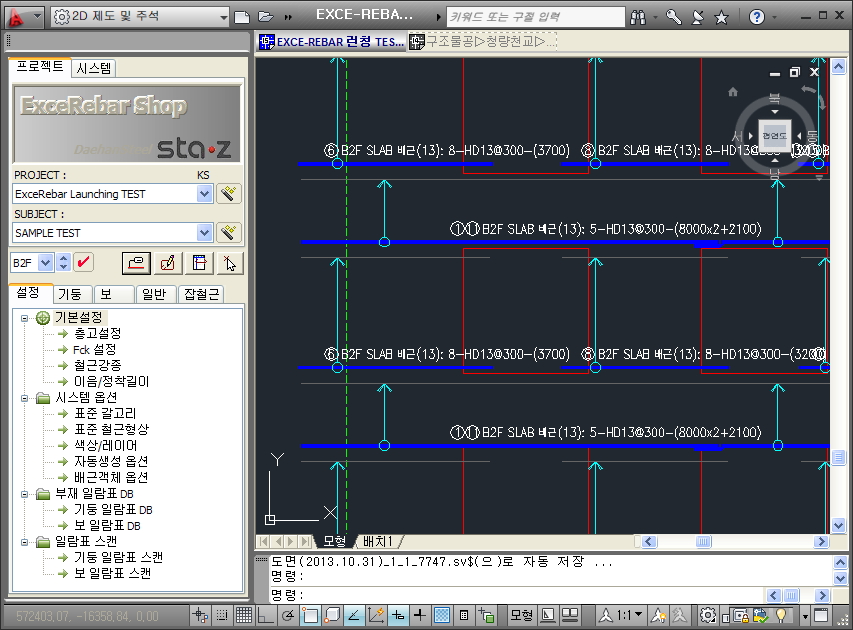The height and width of the screenshot is (630, 853).
Task: Open the B2F floor dropdown
Action: tap(32, 263)
